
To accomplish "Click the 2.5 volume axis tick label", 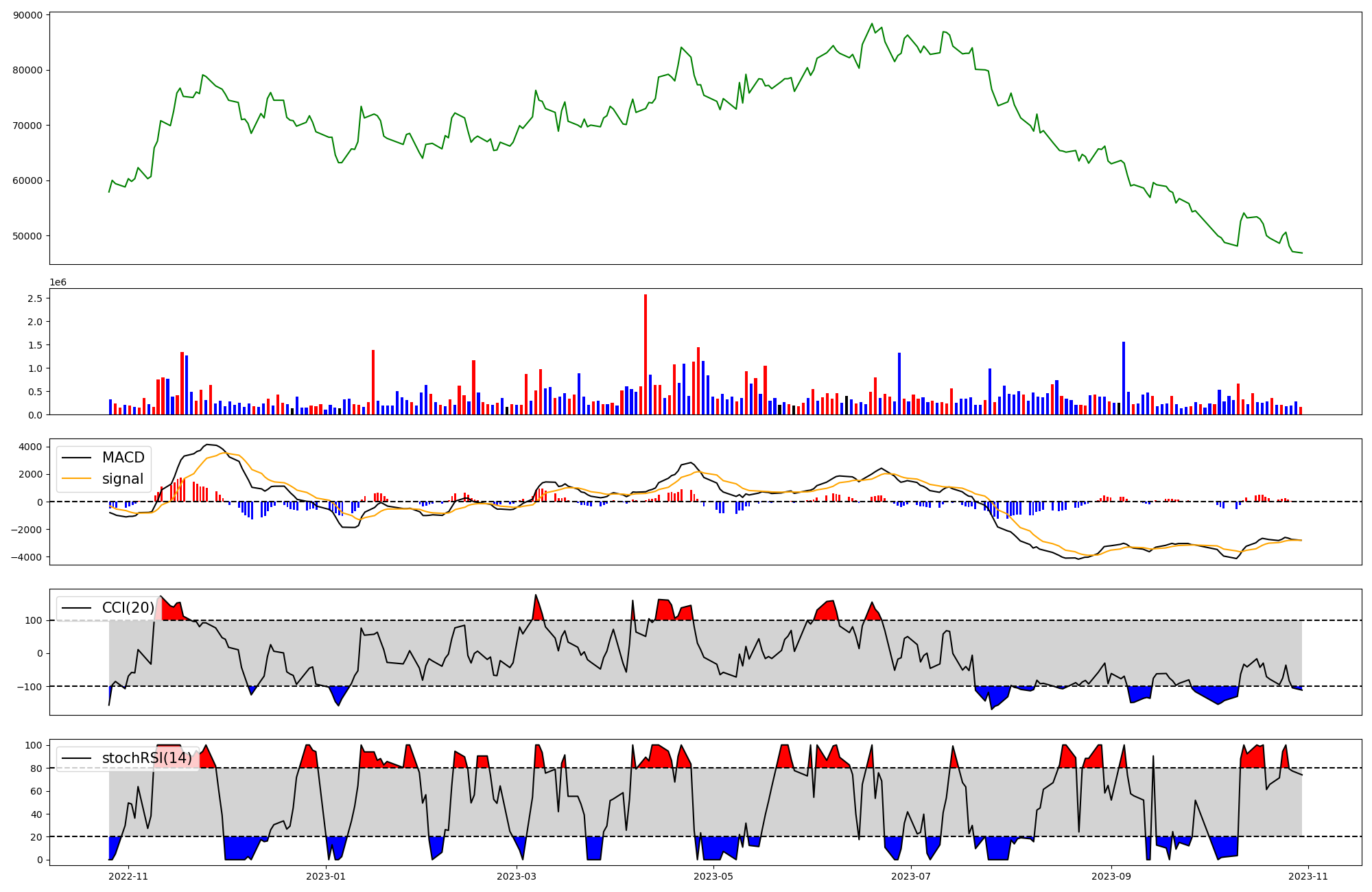I will click(35, 298).
